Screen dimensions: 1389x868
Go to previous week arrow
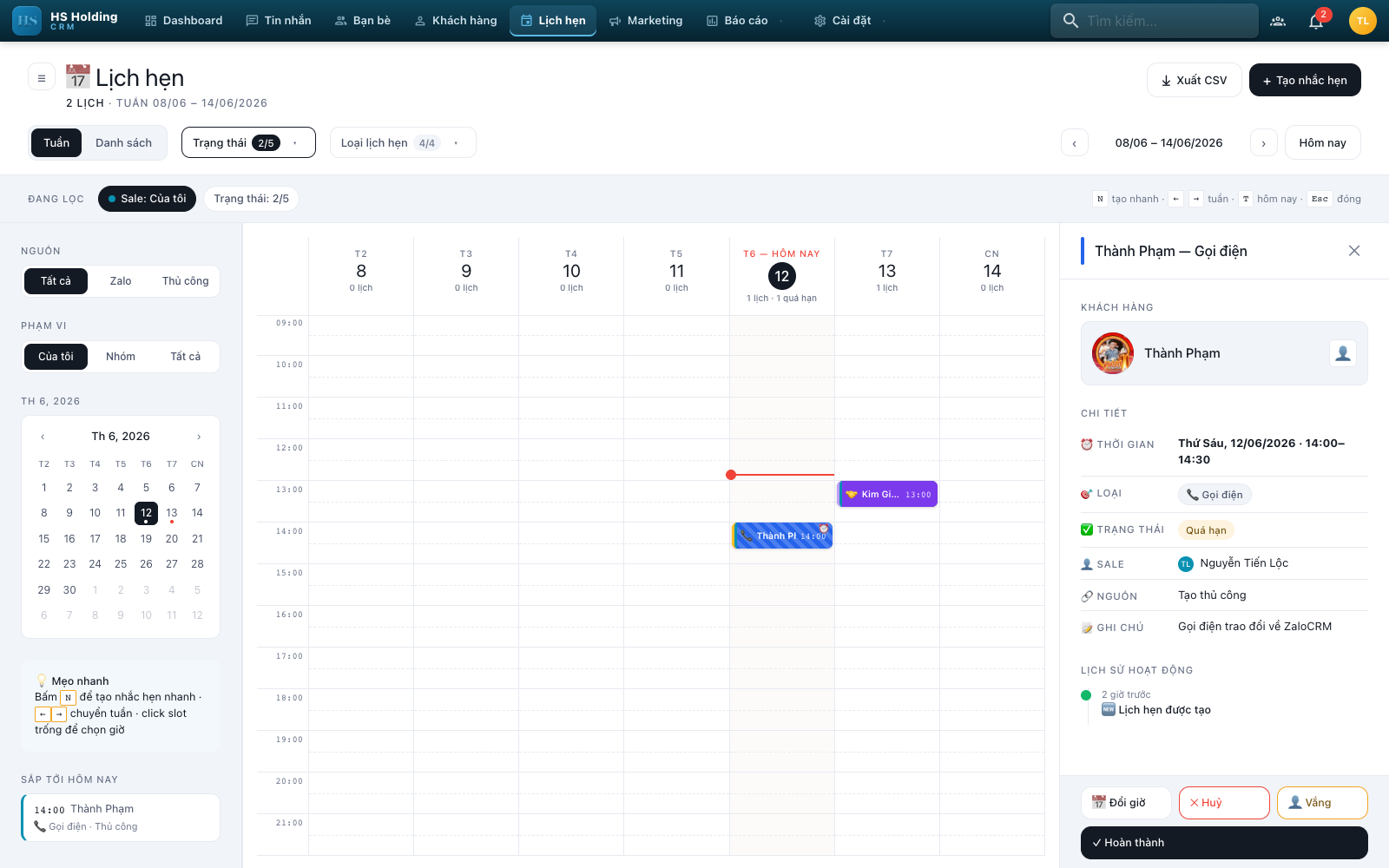tap(1075, 142)
